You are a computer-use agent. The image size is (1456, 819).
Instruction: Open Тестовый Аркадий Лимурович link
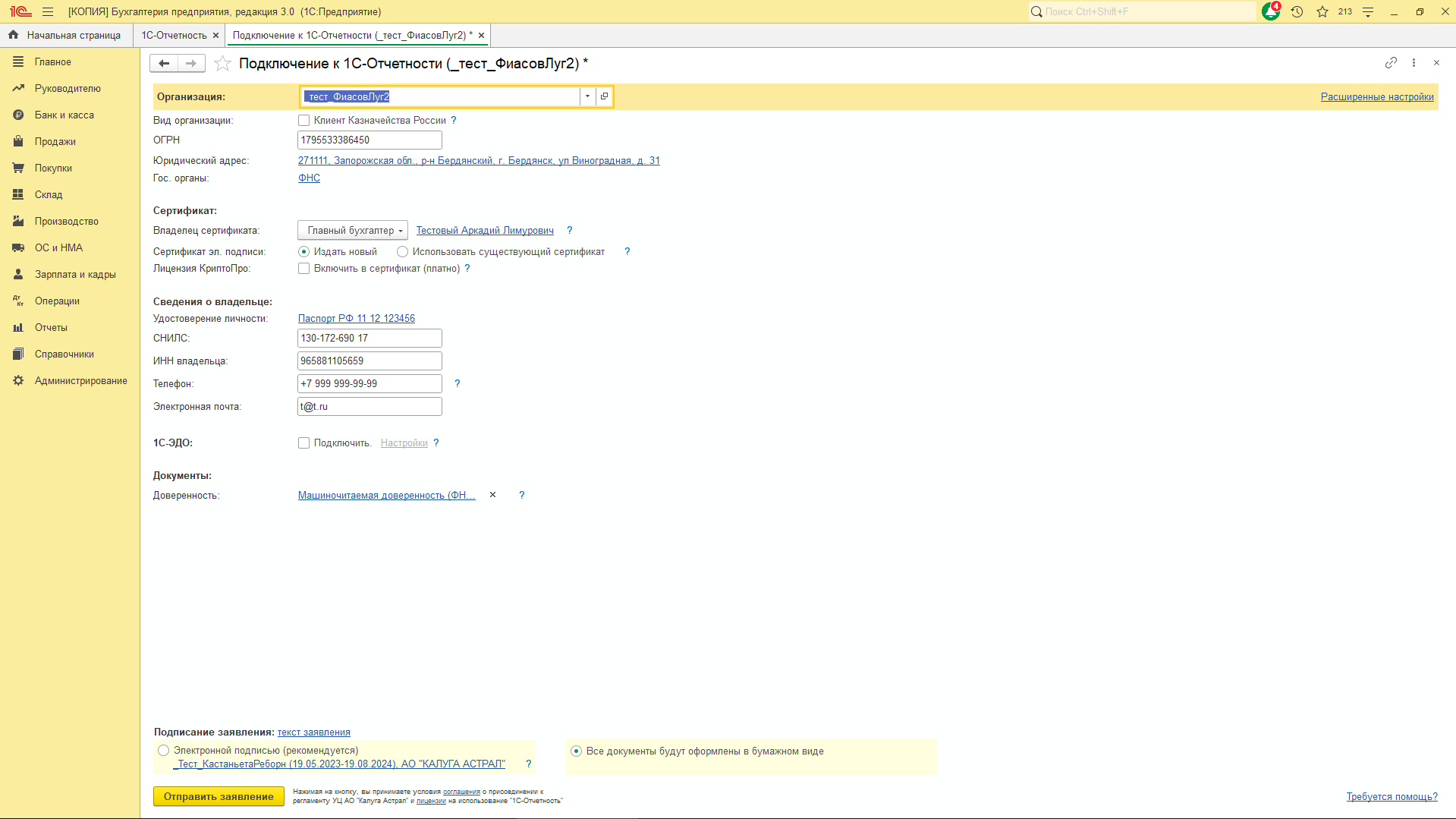(485, 230)
